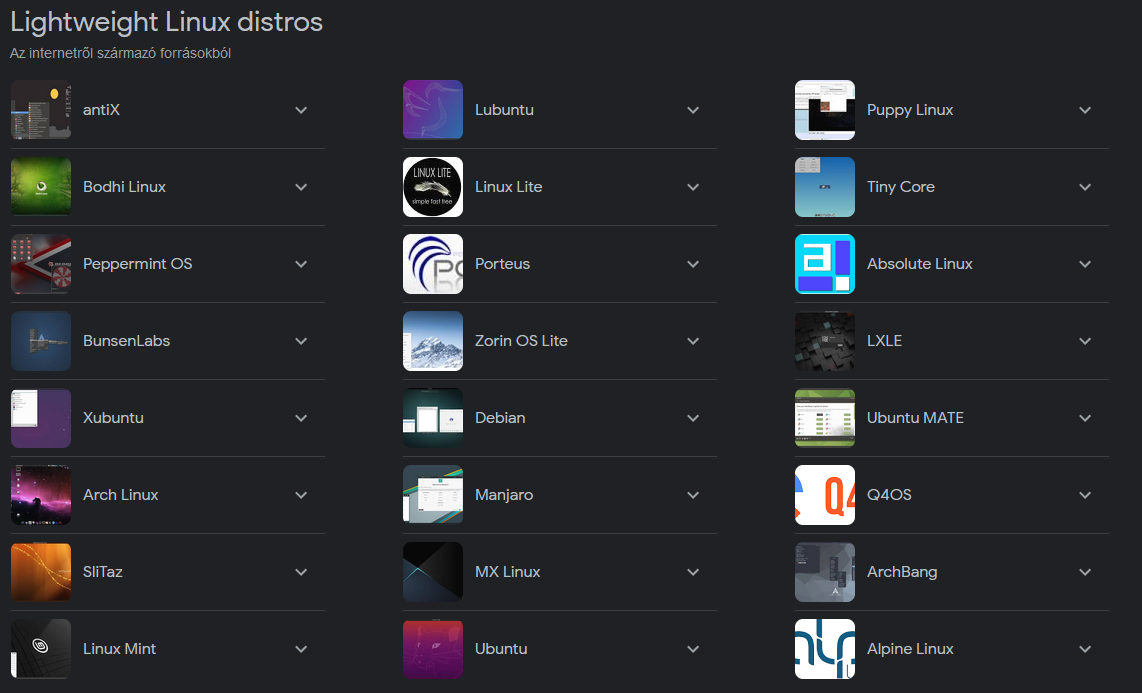Click 'Az internetről származó forrásokból' subtitle
This screenshot has width=1142, height=693.
[120, 53]
